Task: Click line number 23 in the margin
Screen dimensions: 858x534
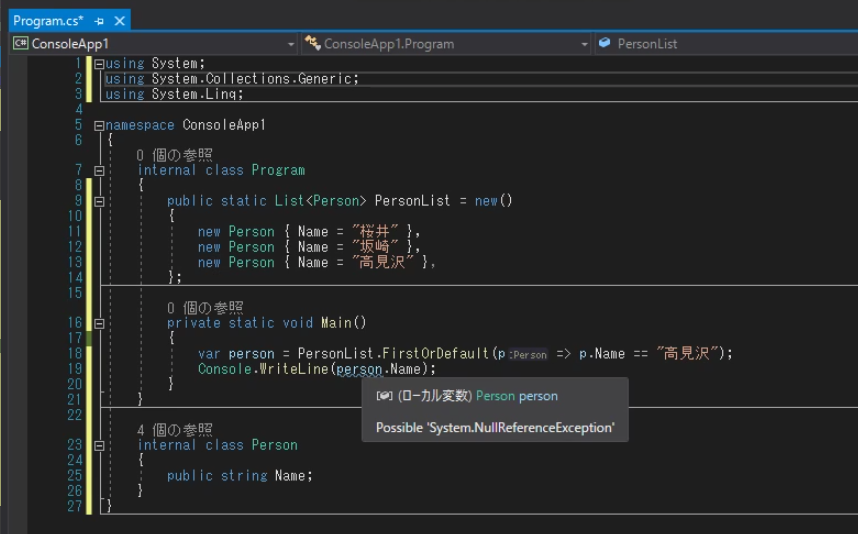Action: 75,445
